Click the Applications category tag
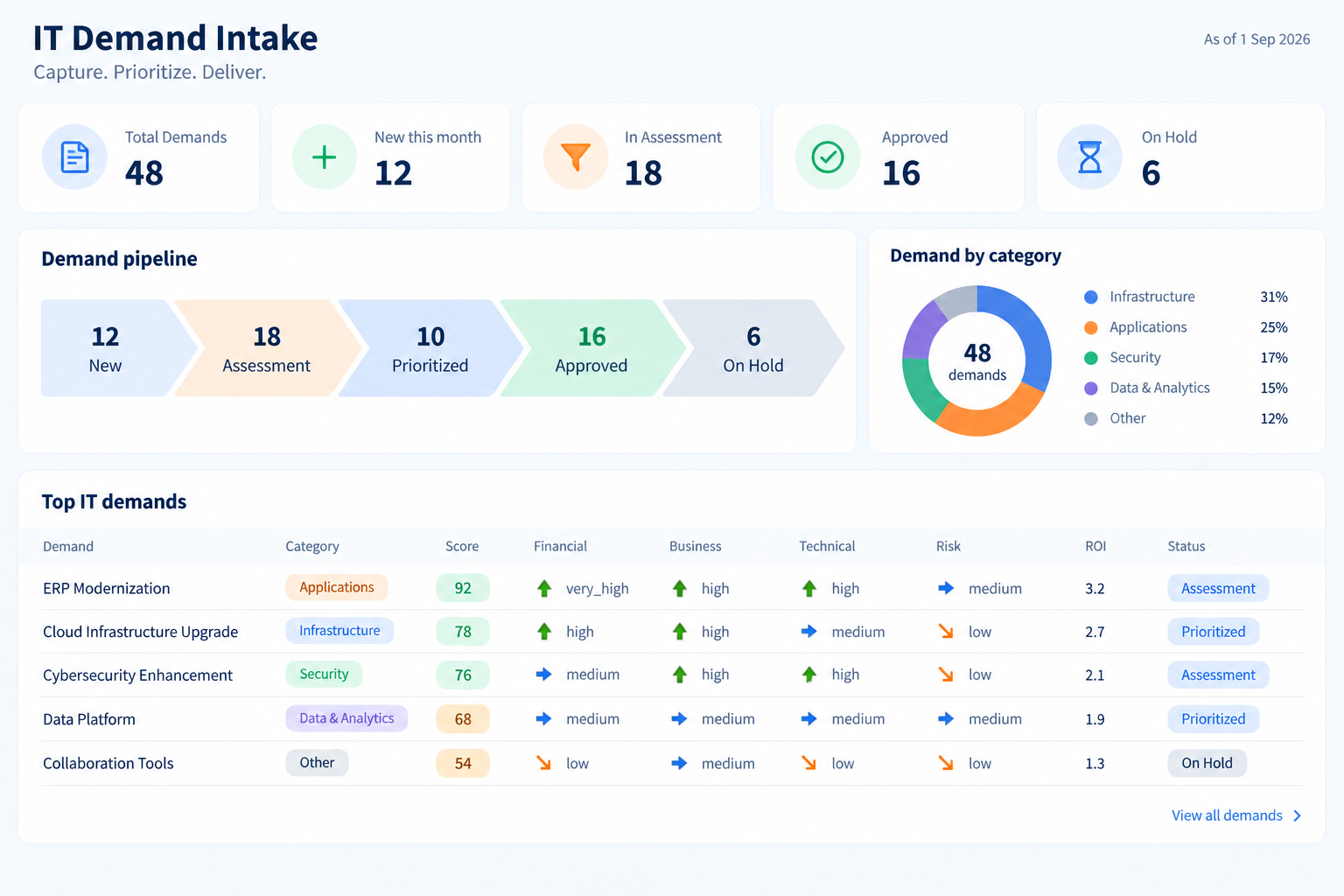The width and height of the screenshot is (1344, 896). tap(337, 587)
